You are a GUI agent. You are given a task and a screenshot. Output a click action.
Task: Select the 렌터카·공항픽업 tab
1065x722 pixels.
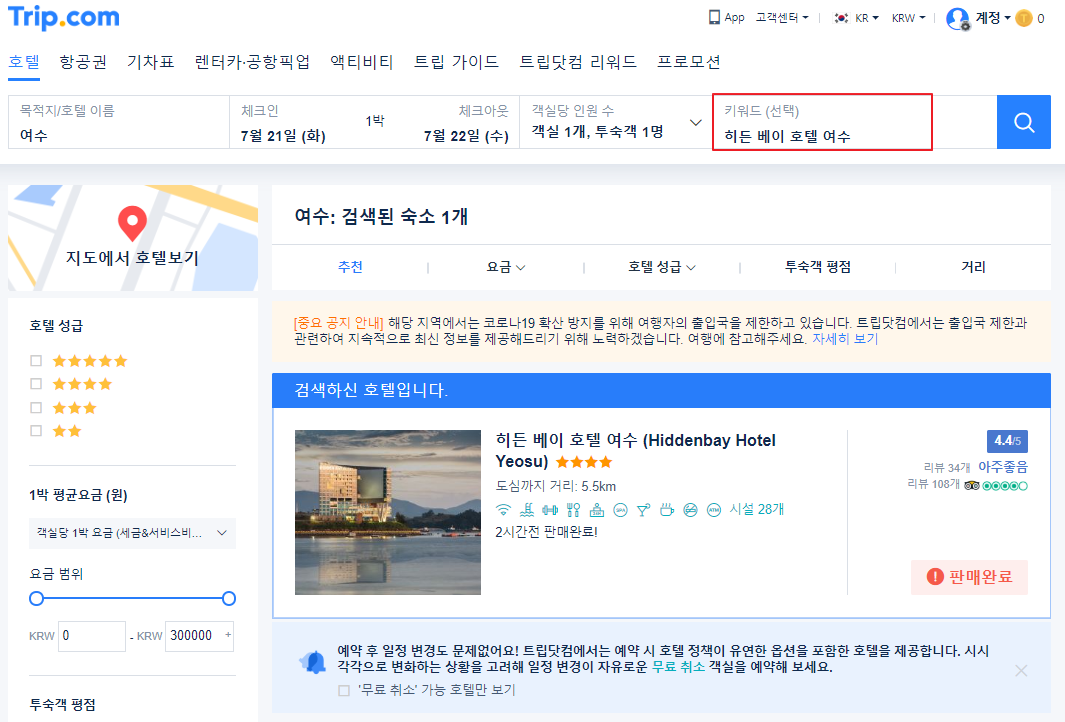(x=252, y=62)
